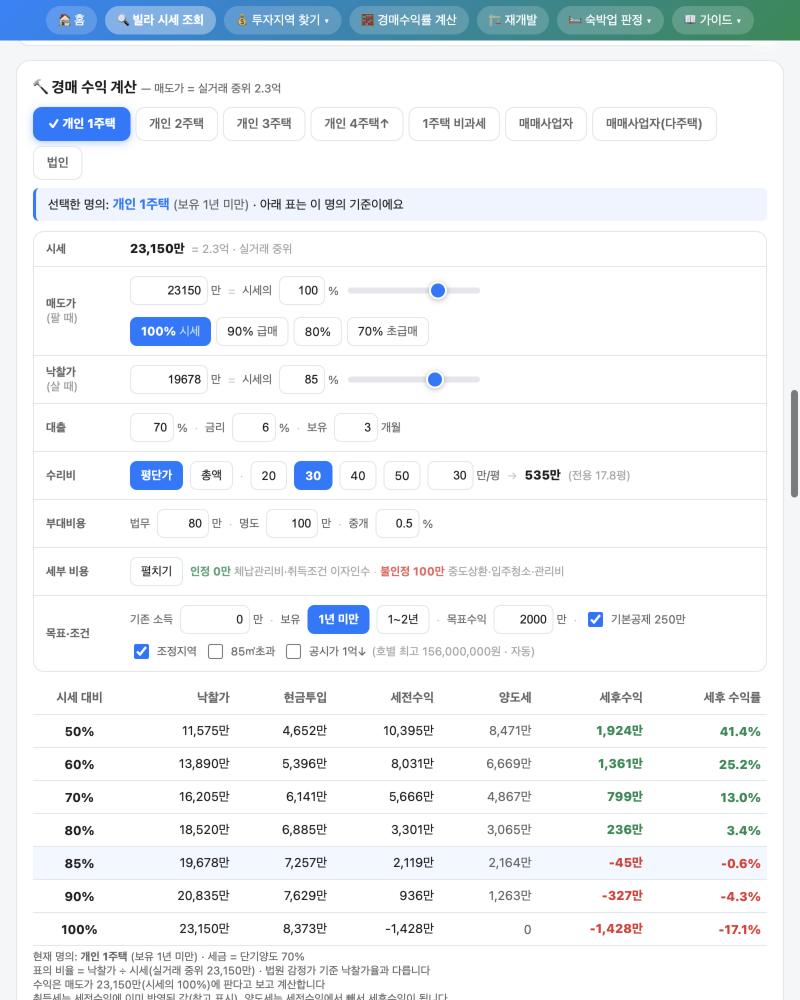This screenshot has height=1000, width=800.
Task: Click the 낙찰가 amount input field
Action: point(169,379)
